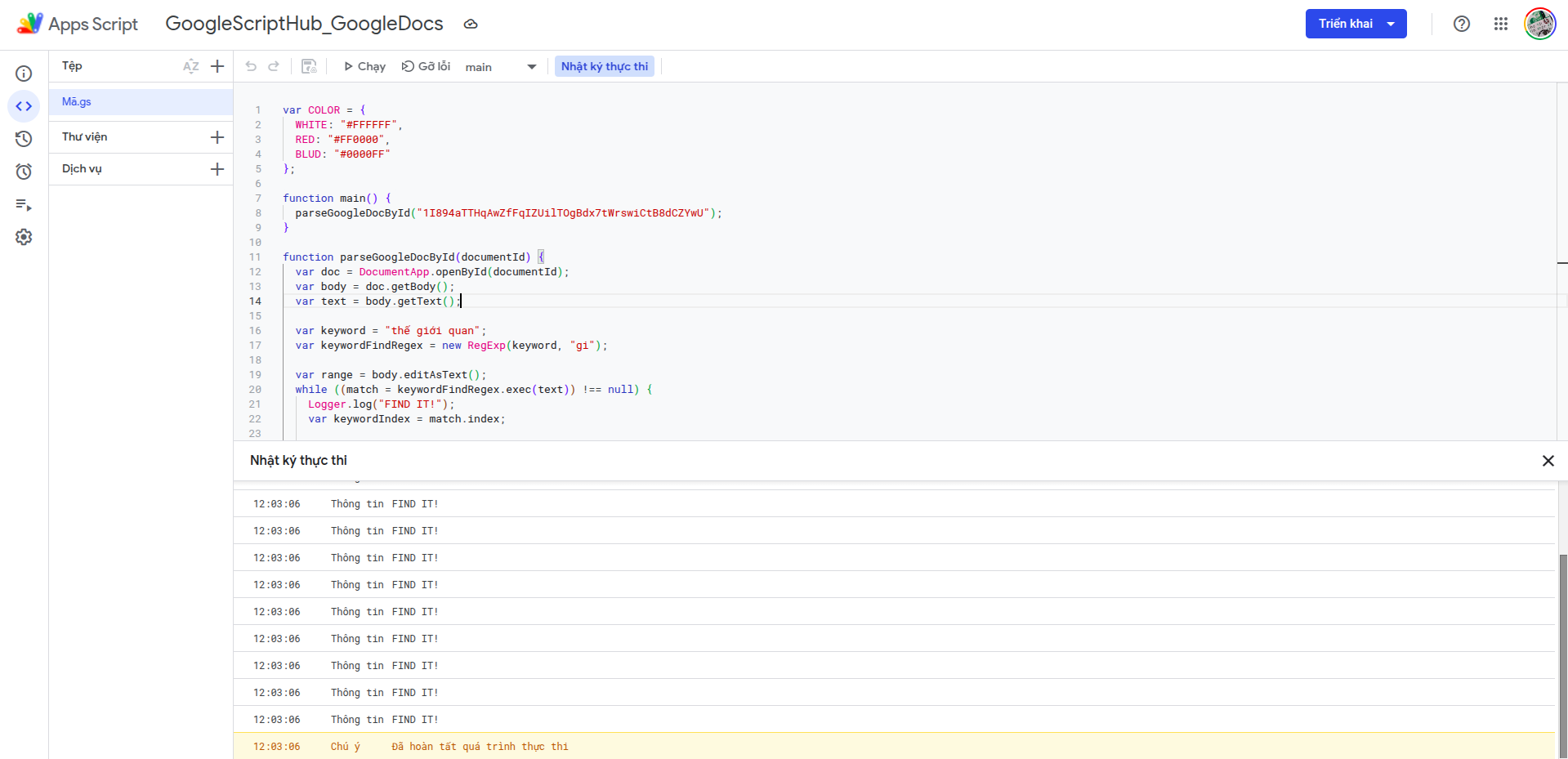The image size is (1568, 759).
Task: Add a library with plus icon
Action: pyautogui.click(x=217, y=137)
